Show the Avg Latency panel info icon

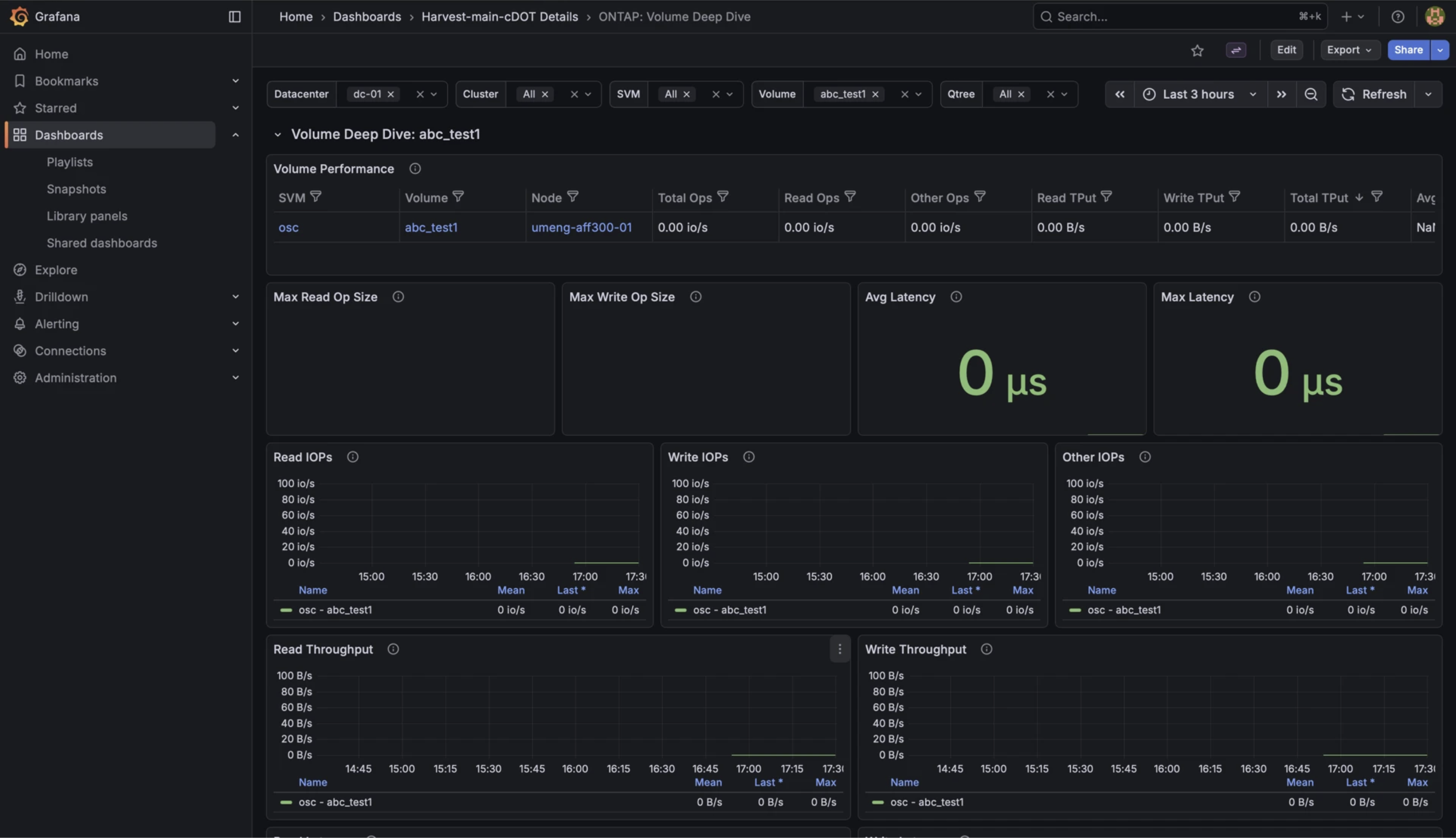tap(956, 297)
